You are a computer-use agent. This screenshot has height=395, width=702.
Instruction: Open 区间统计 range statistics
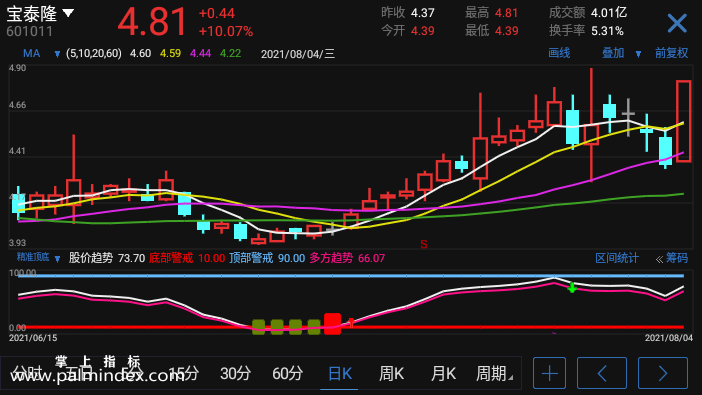(616, 258)
